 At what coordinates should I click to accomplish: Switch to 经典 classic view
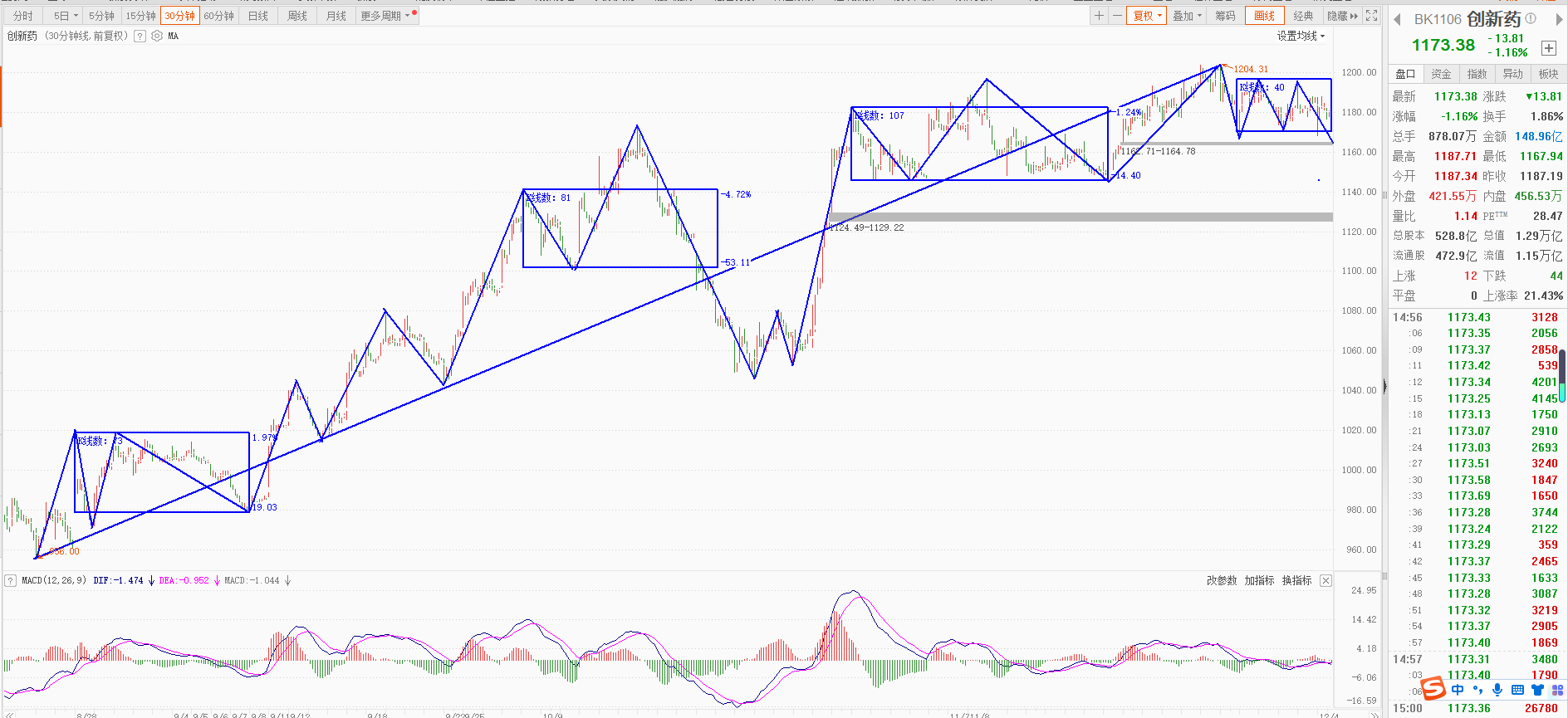[x=1303, y=16]
